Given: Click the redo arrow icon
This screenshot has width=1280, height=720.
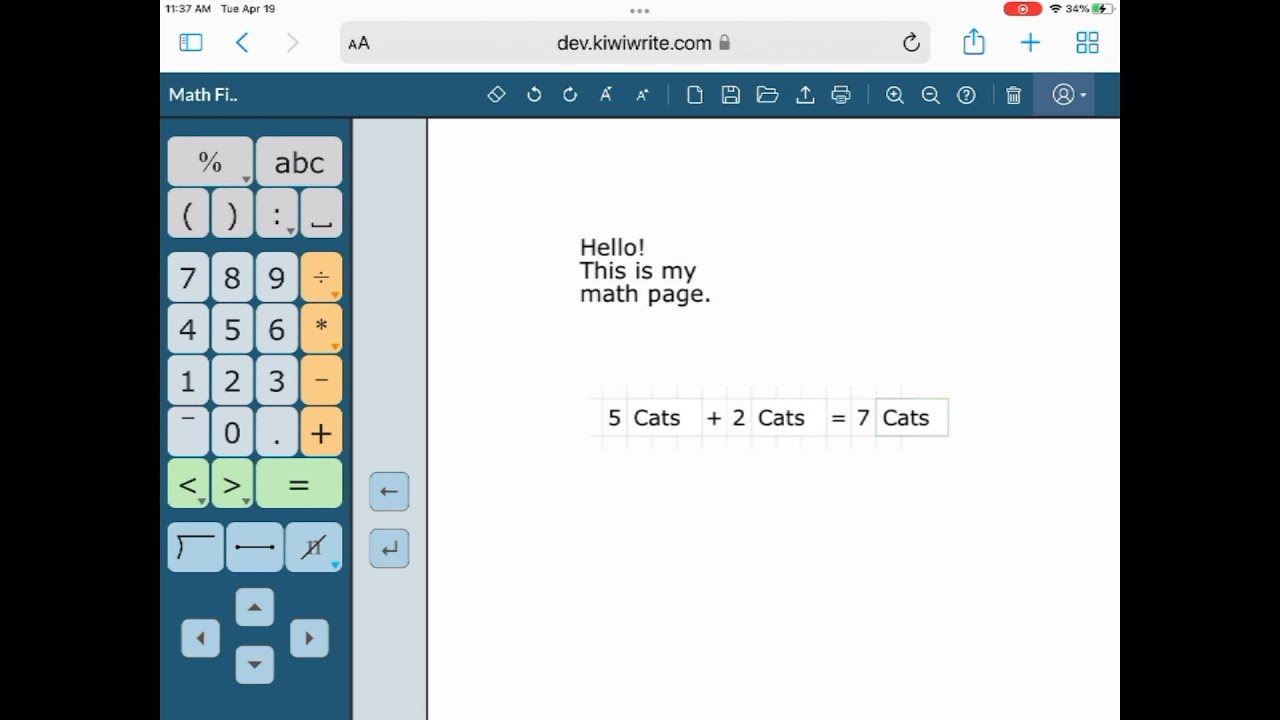Looking at the screenshot, I should pos(570,95).
